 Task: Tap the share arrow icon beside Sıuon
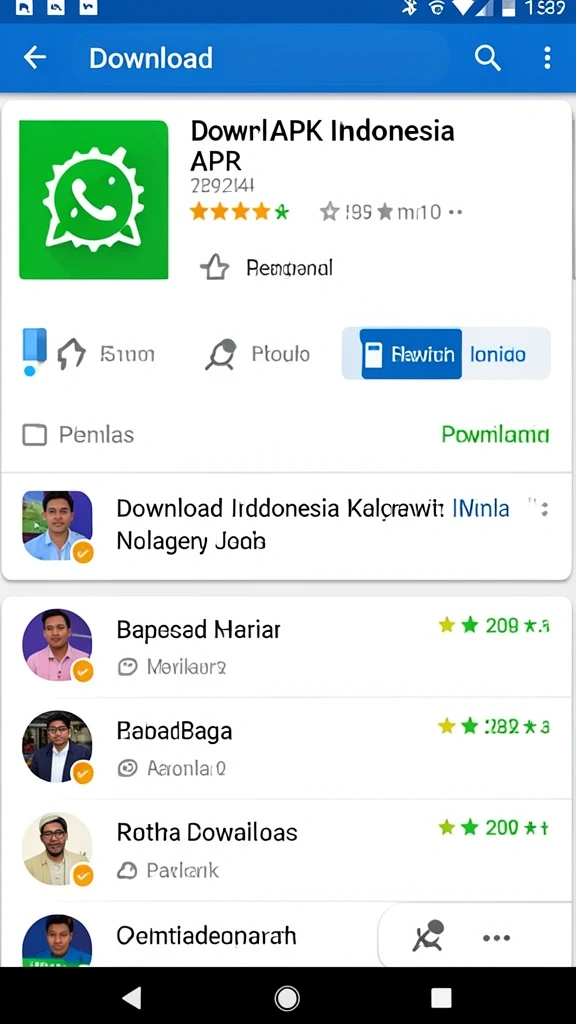(x=71, y=354)
